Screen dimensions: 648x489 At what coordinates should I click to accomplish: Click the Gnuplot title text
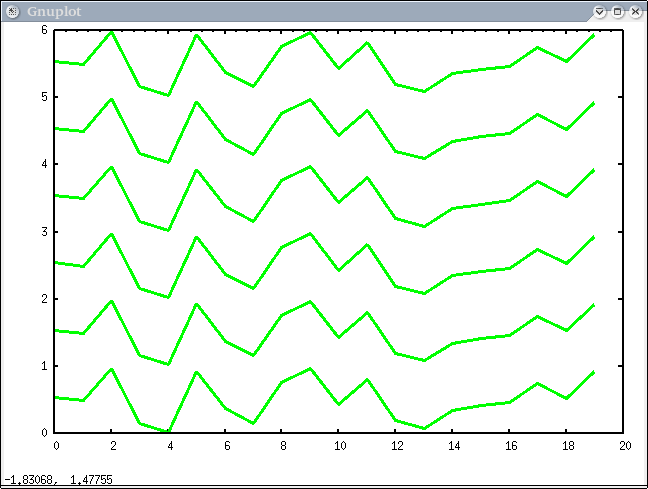[x=54, y=12]
